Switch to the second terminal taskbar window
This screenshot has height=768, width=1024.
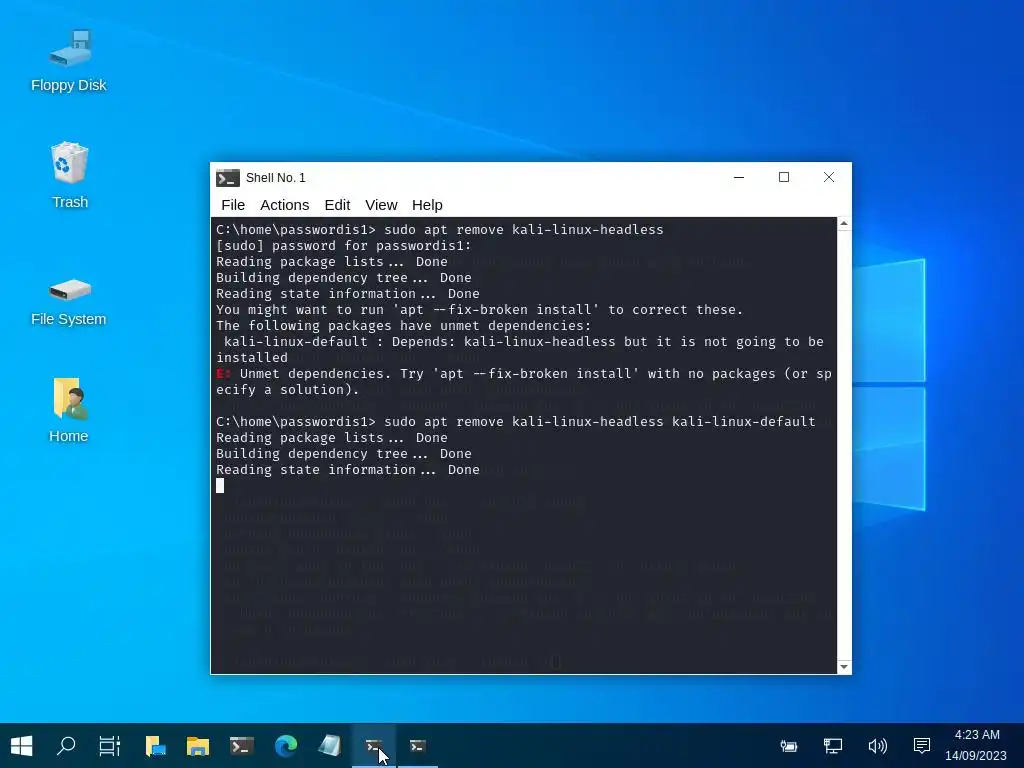pyautogui.click(x=418, y=746)
